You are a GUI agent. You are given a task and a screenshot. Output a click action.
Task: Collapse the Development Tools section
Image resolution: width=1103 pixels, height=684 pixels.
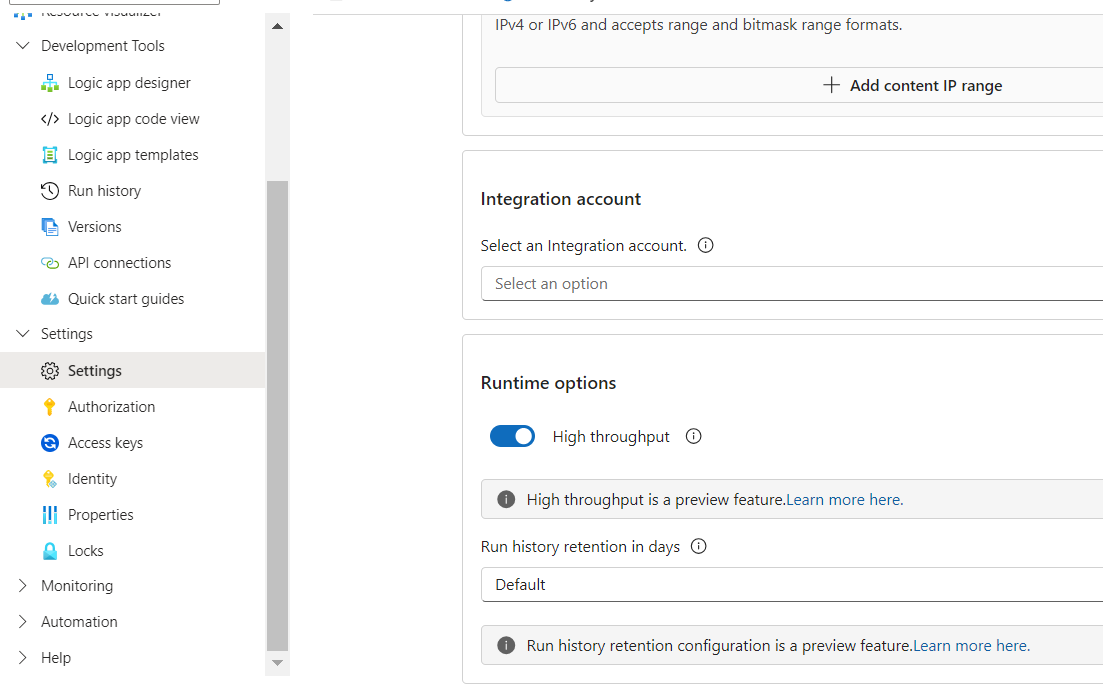pos(23,46)
